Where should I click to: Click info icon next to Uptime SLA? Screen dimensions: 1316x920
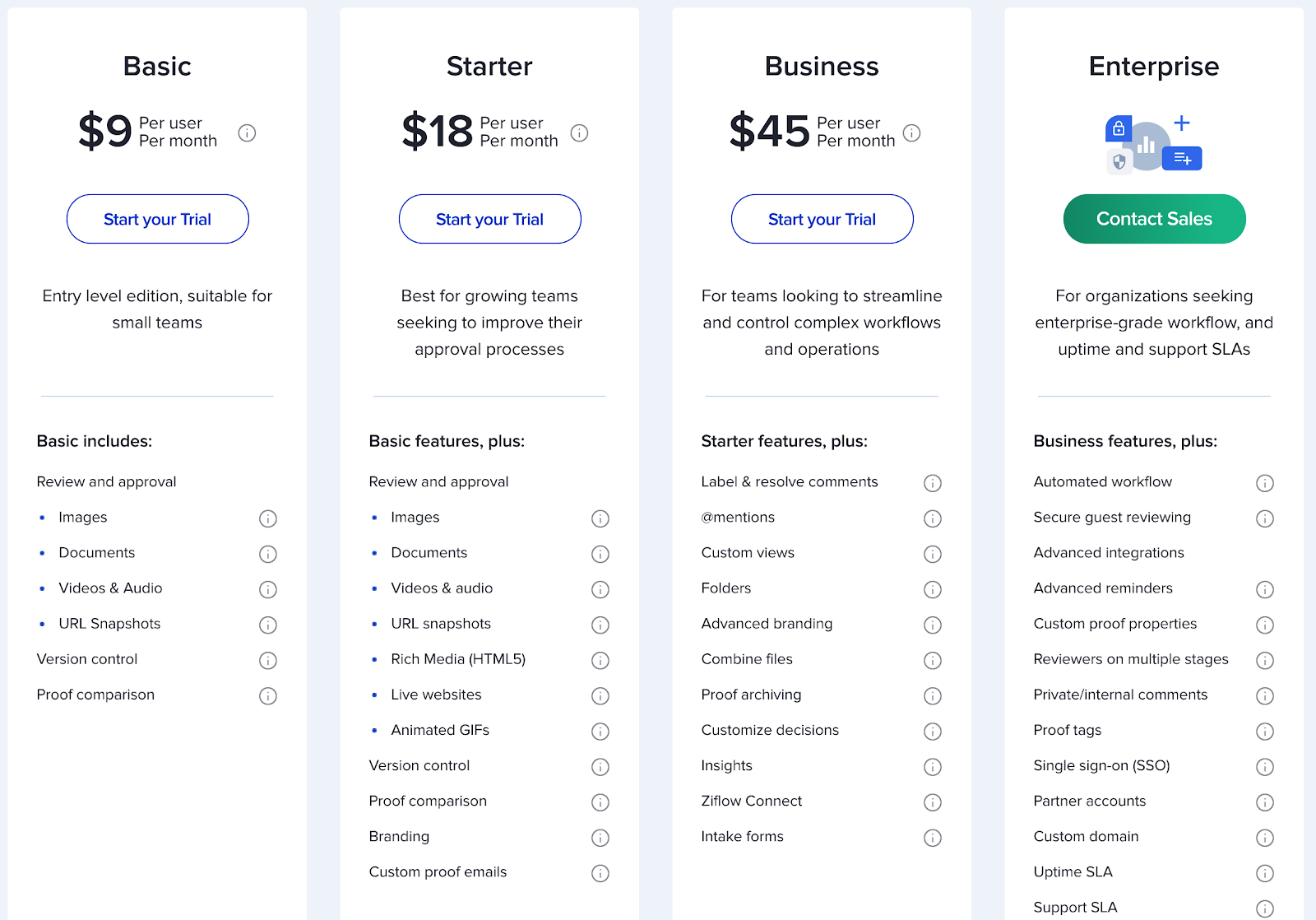point(1264,873)
